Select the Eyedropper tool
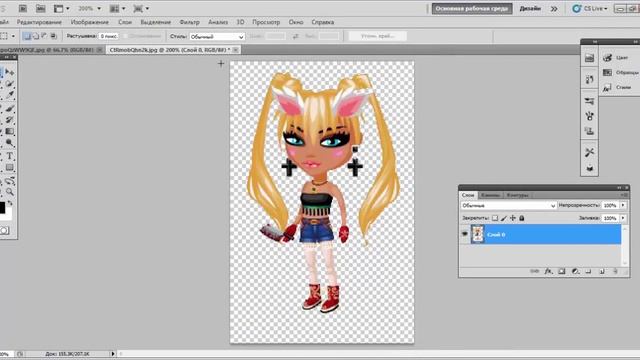 [x=9, y=95]
